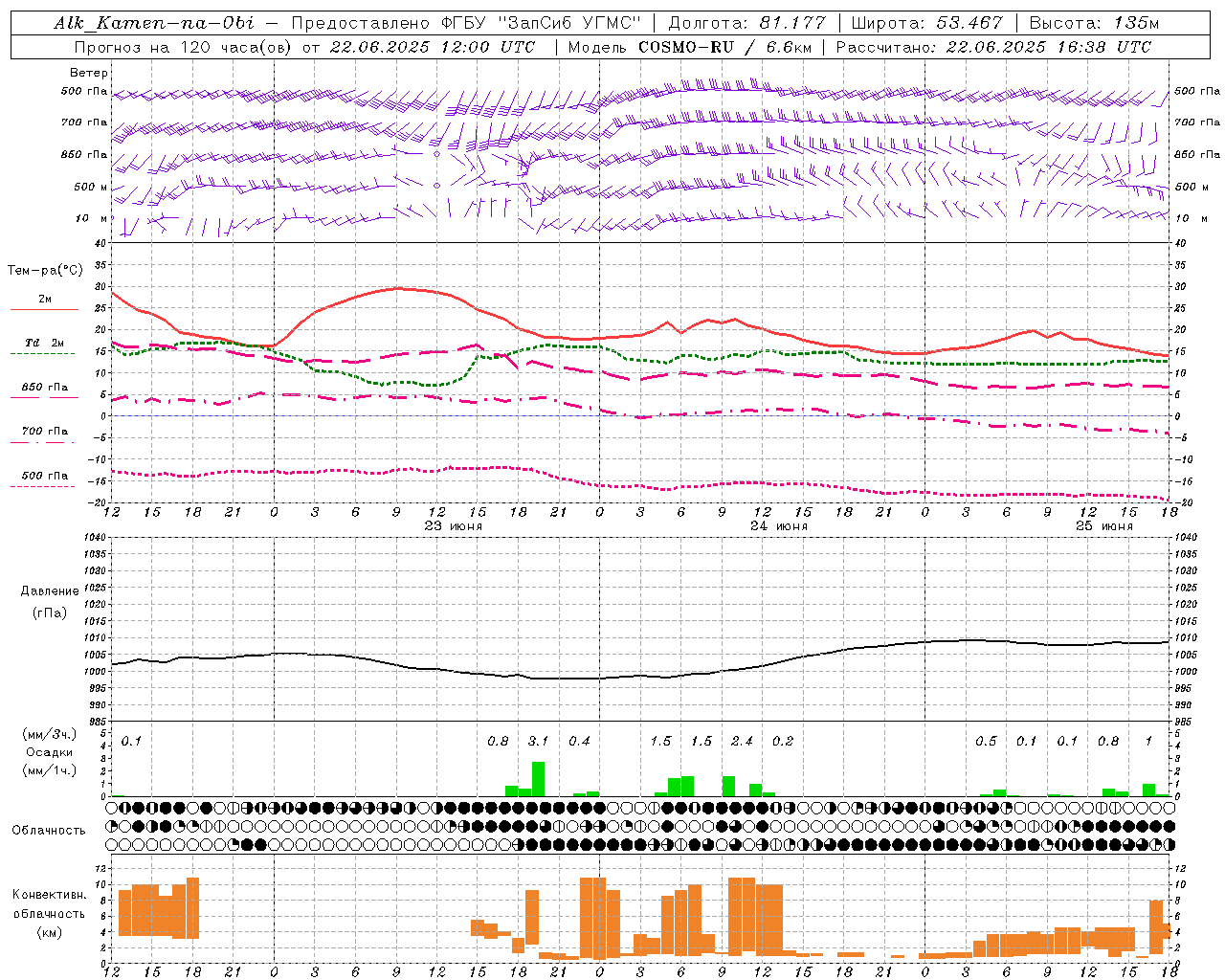Viewport: 1225px width, 980px height.
Task: Click the 0.4 precipitation amount value
Action: click(579, 742)
